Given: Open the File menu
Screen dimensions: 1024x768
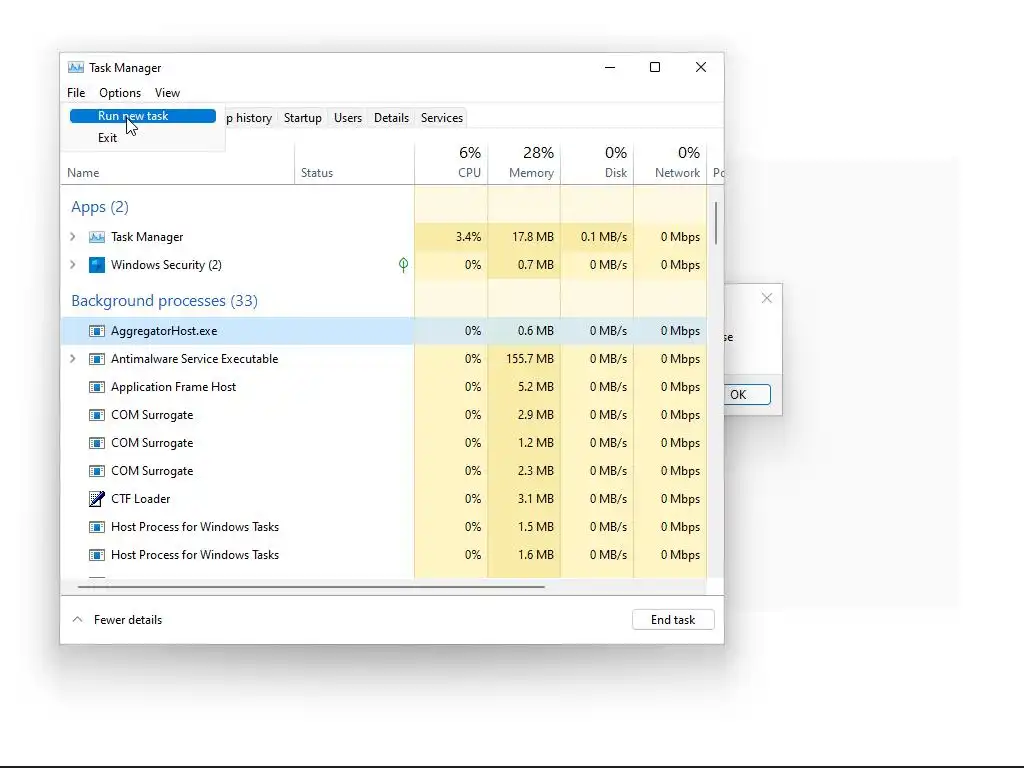Looking at the screenshot, I should click(x=76, y=93).
